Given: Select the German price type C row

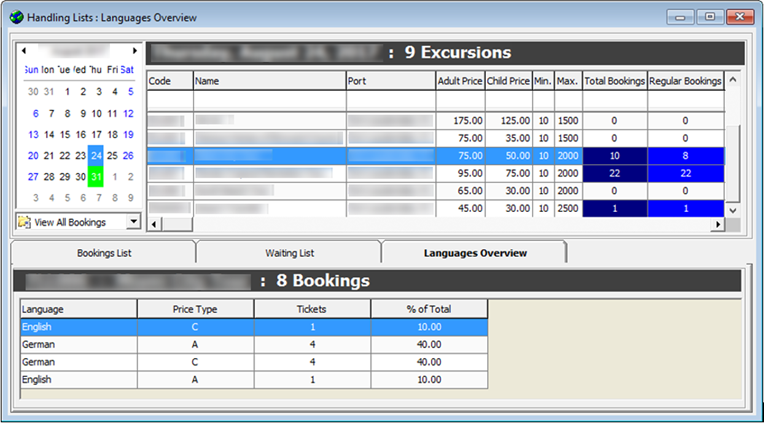Looking at the screenshot, I should coord(254,362).
